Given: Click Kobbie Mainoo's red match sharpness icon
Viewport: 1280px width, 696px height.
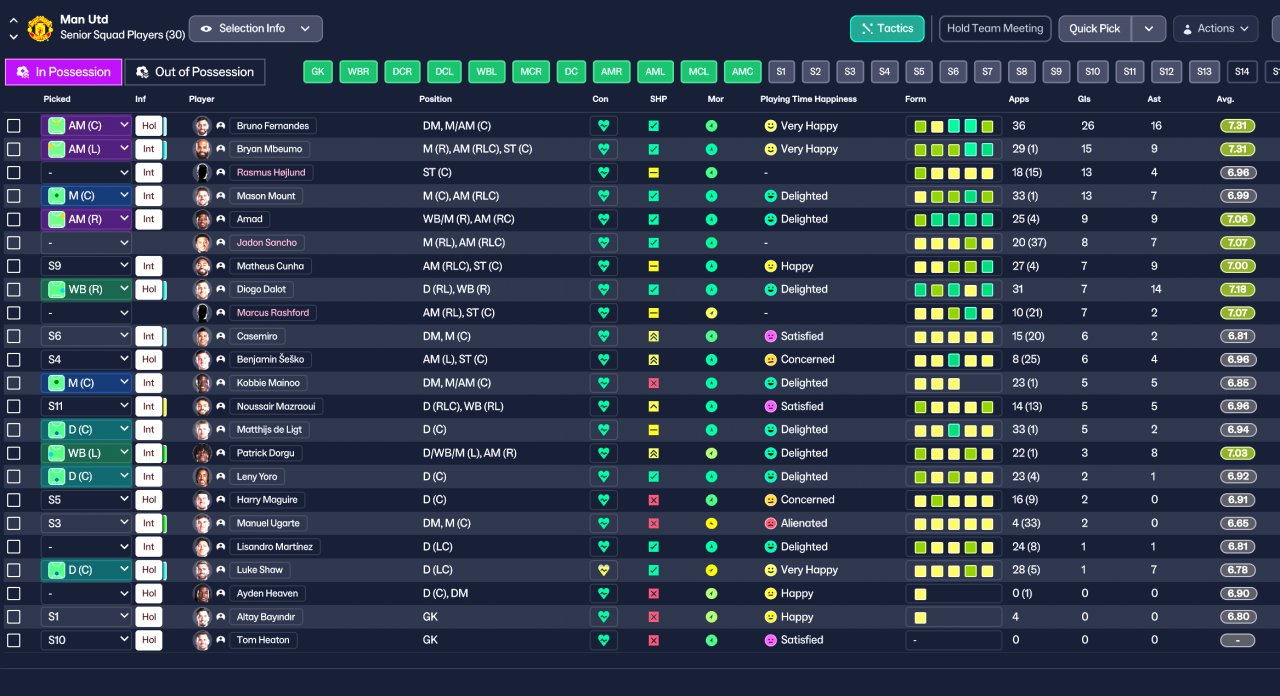Looking at the screenshot, I should (x=653, y=383).
